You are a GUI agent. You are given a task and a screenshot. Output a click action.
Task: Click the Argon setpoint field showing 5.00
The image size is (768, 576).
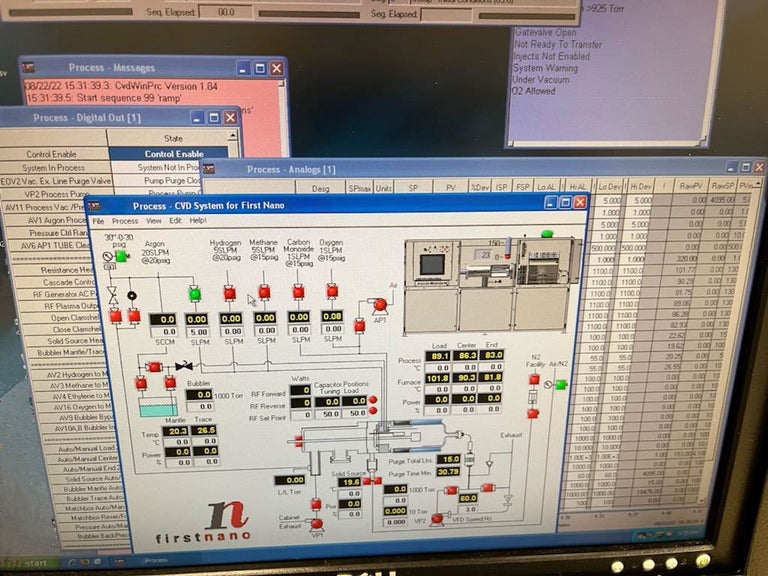pyautogui.click(x=197, y=332)
